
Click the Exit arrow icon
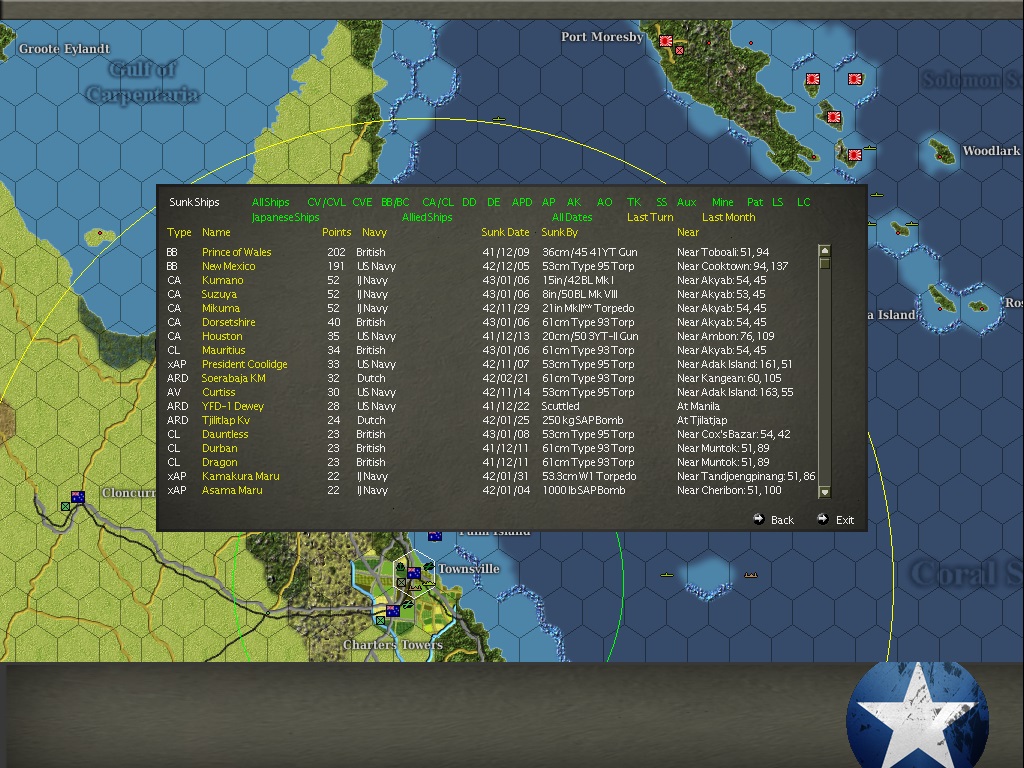[822, 519]
